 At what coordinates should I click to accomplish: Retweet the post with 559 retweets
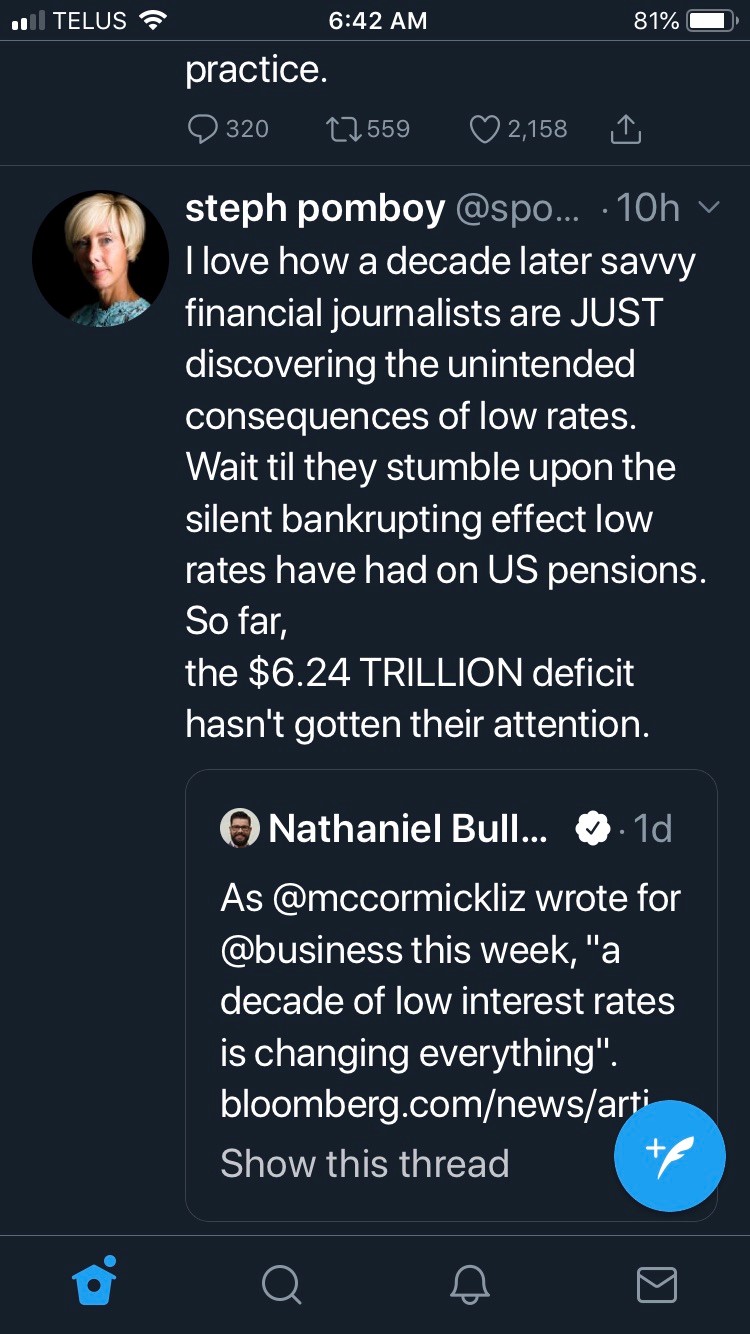tap(345, 129)
